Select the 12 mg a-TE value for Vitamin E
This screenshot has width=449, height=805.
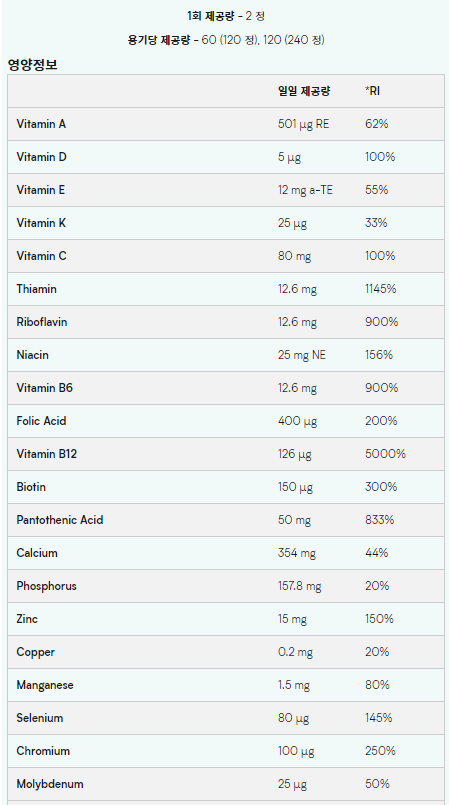(305, 190)
